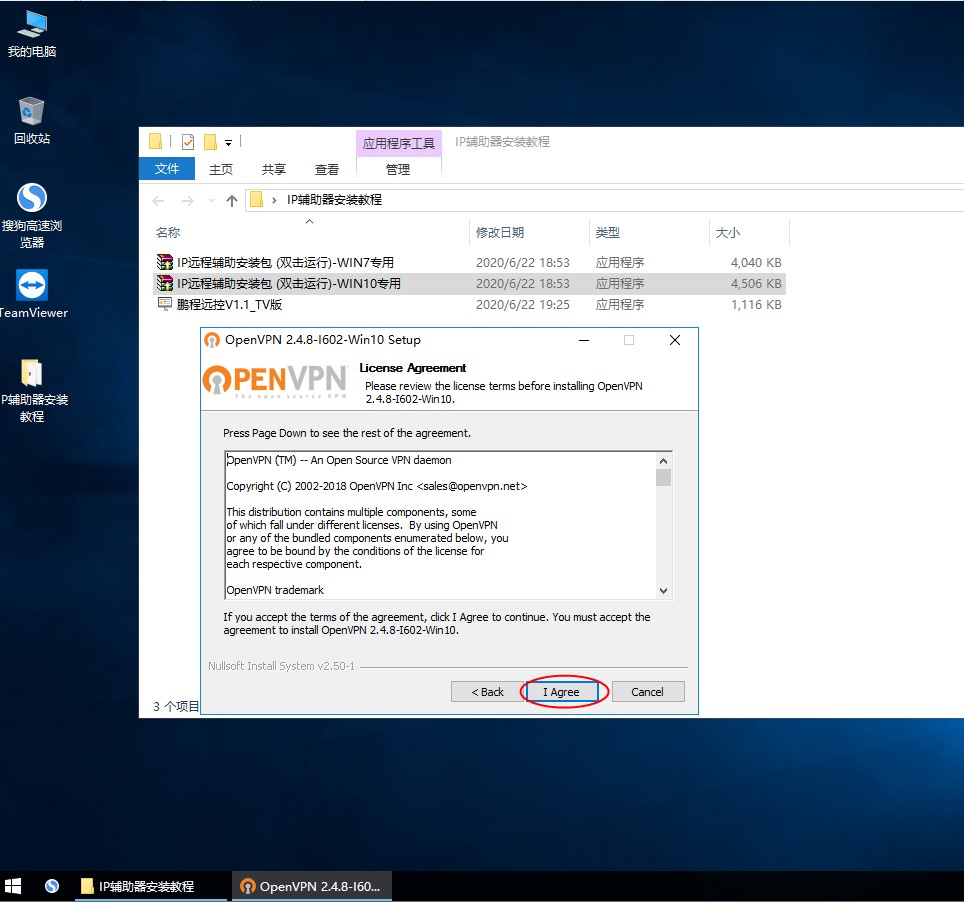Switch to OpenVPN setup taskbar item
Screen dimensions: 964x902
[x=311, y=886]
